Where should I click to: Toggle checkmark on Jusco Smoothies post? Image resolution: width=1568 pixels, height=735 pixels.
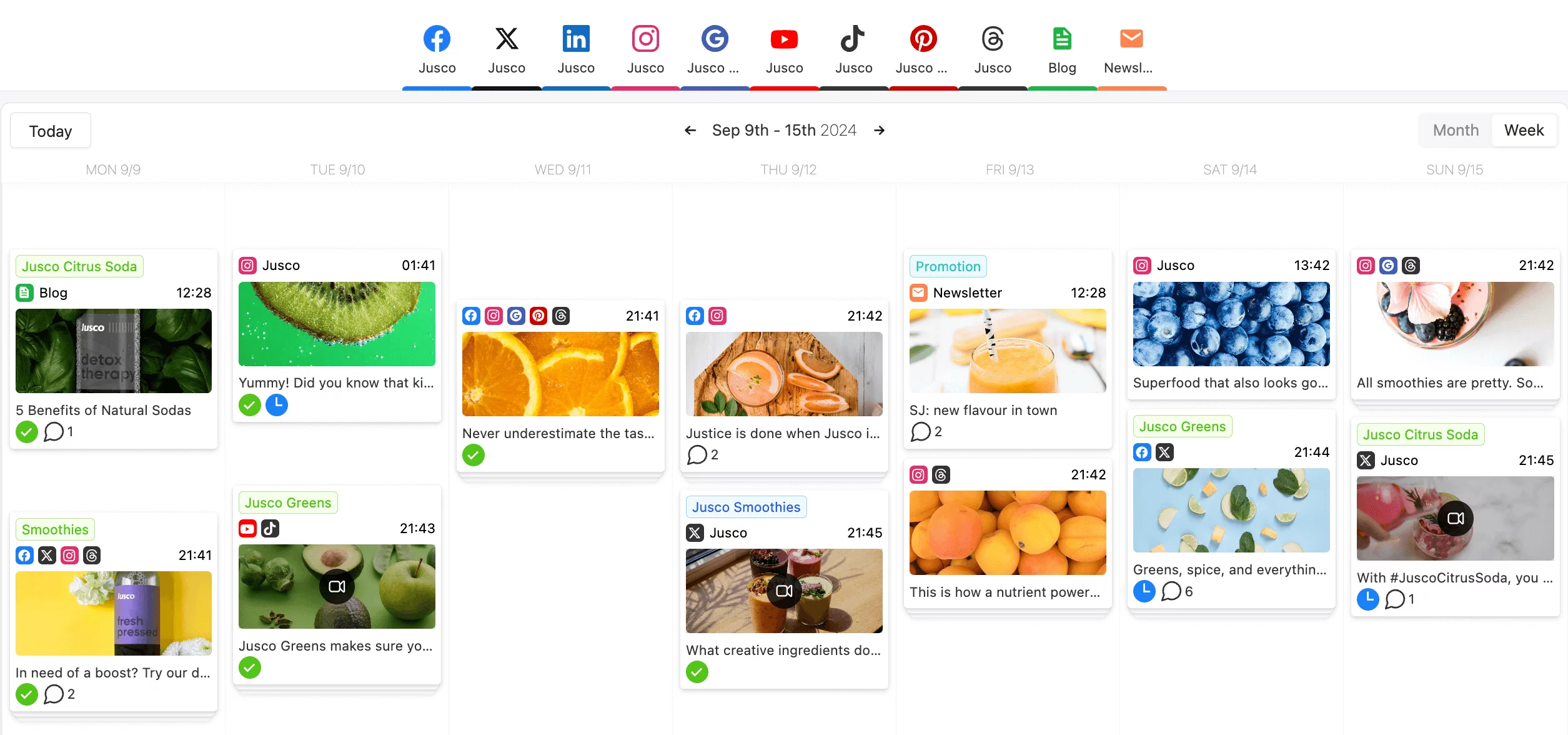tap(698, 672)
